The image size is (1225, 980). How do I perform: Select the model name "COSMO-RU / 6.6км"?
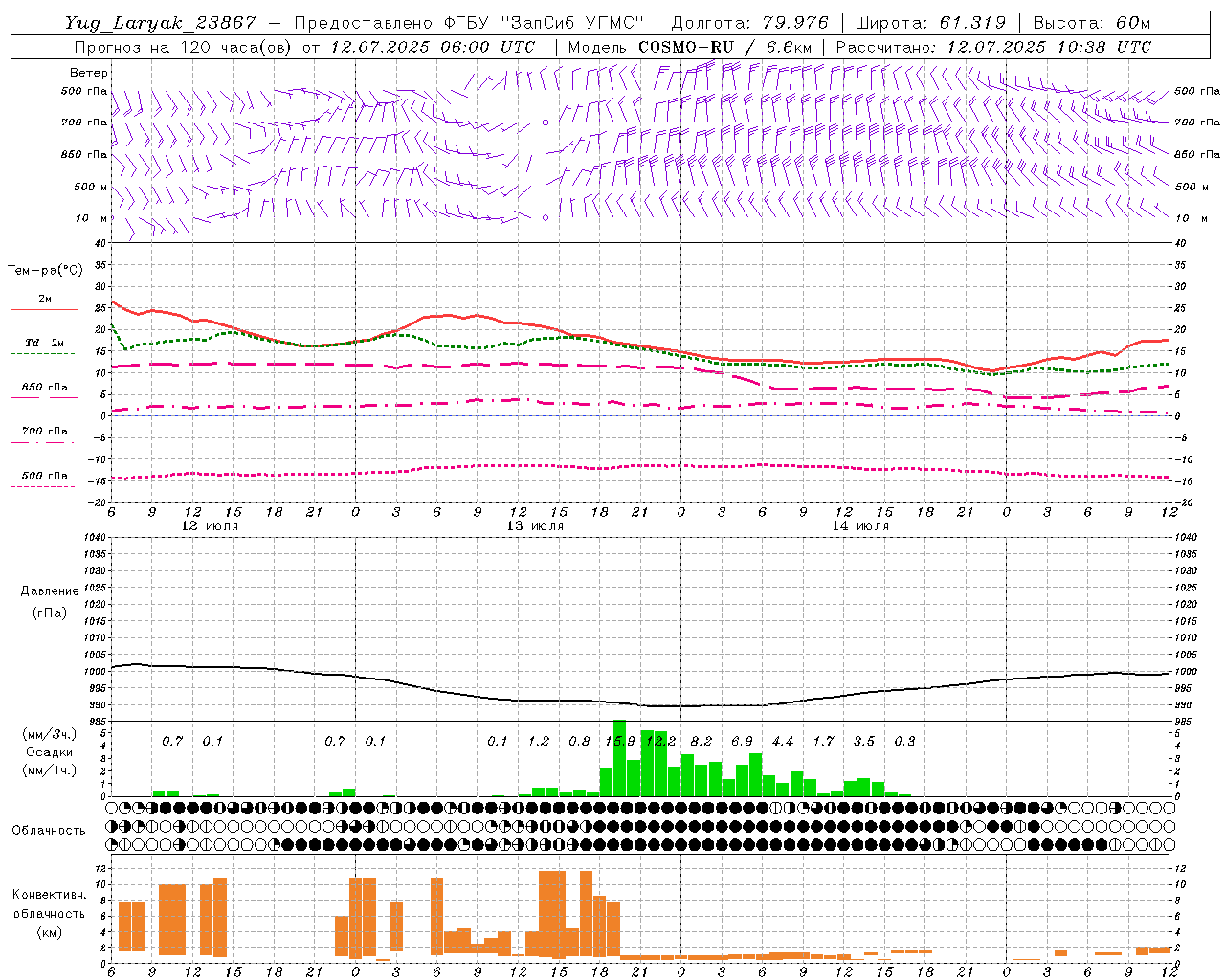point(724,47)
